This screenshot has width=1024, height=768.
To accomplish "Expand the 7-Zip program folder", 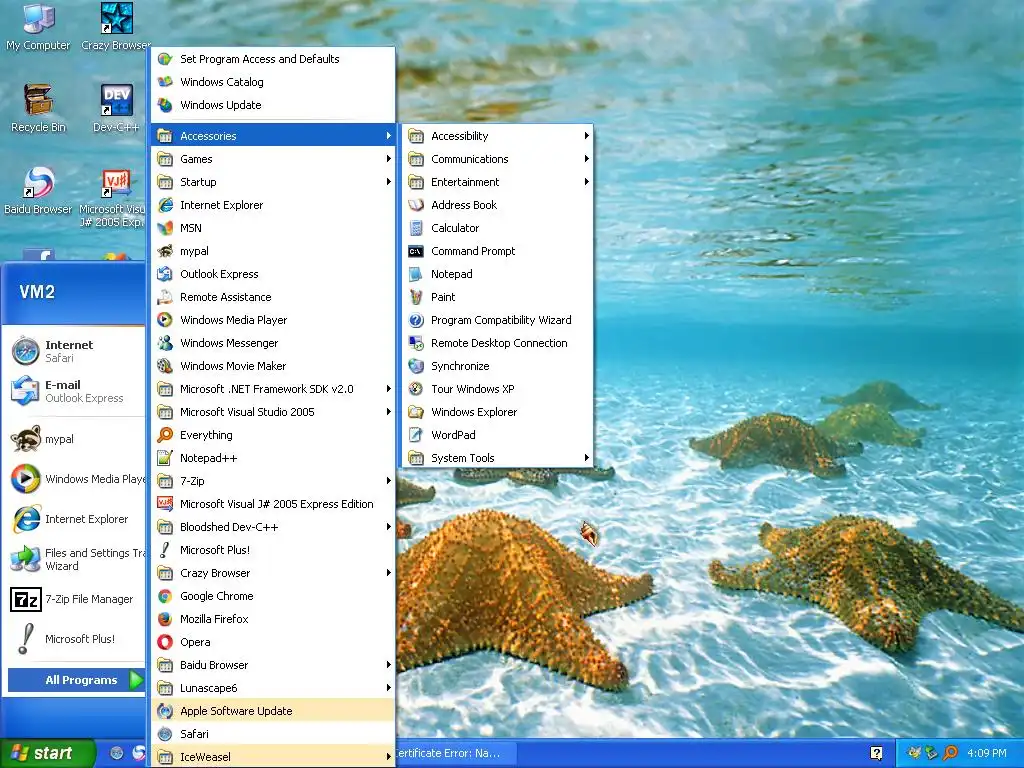I will point(274,481).
